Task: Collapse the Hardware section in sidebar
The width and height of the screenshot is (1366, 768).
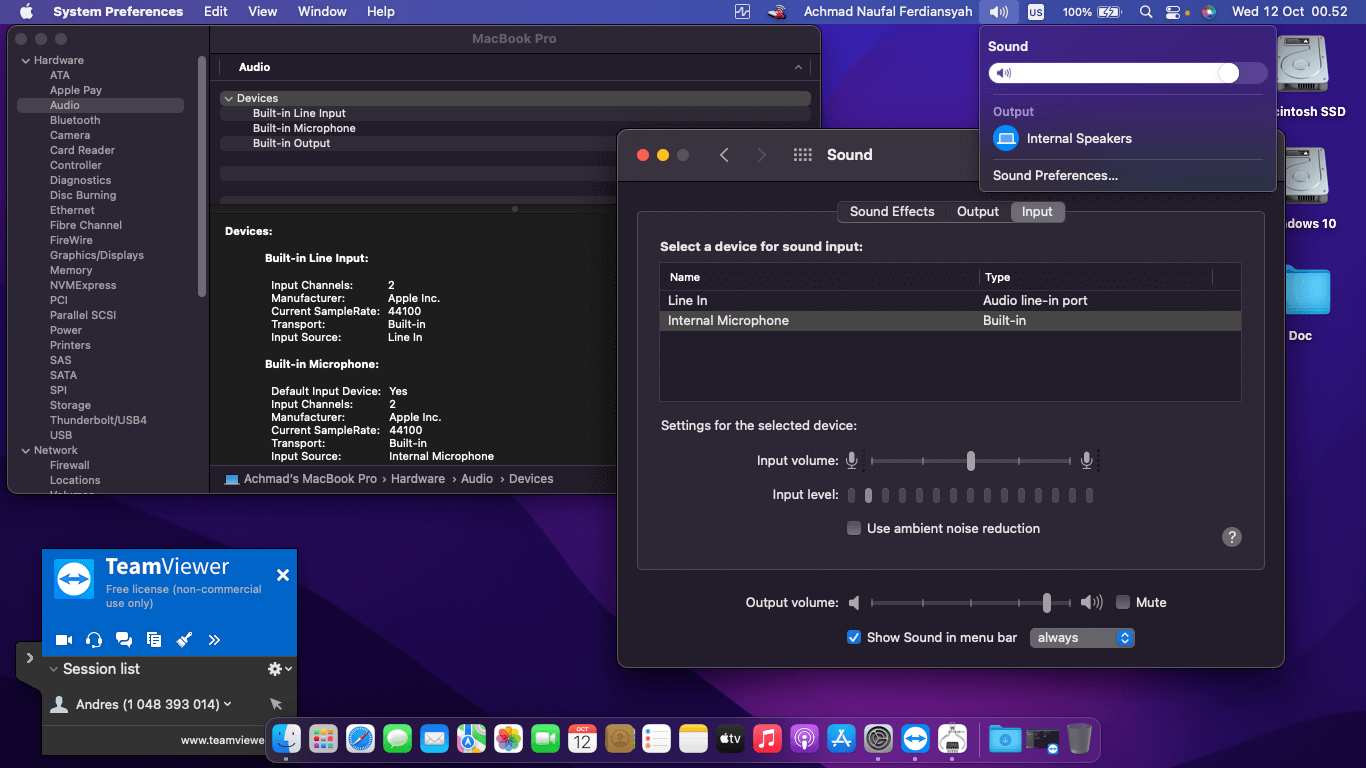Action: point(25,60)
